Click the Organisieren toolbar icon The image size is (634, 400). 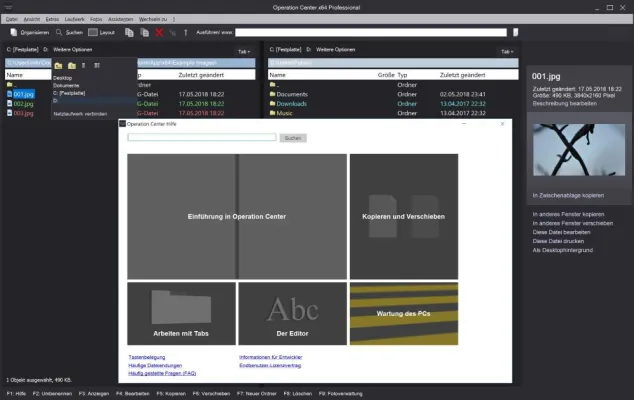coord(12,32)
